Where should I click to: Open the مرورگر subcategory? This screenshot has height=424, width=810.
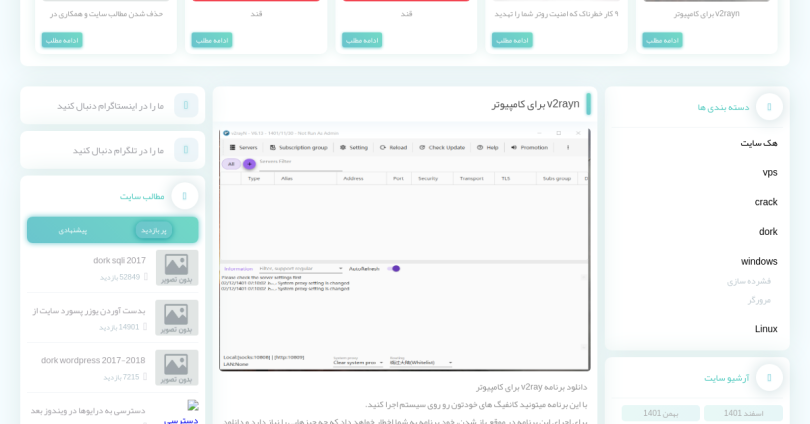click(759, 300)
